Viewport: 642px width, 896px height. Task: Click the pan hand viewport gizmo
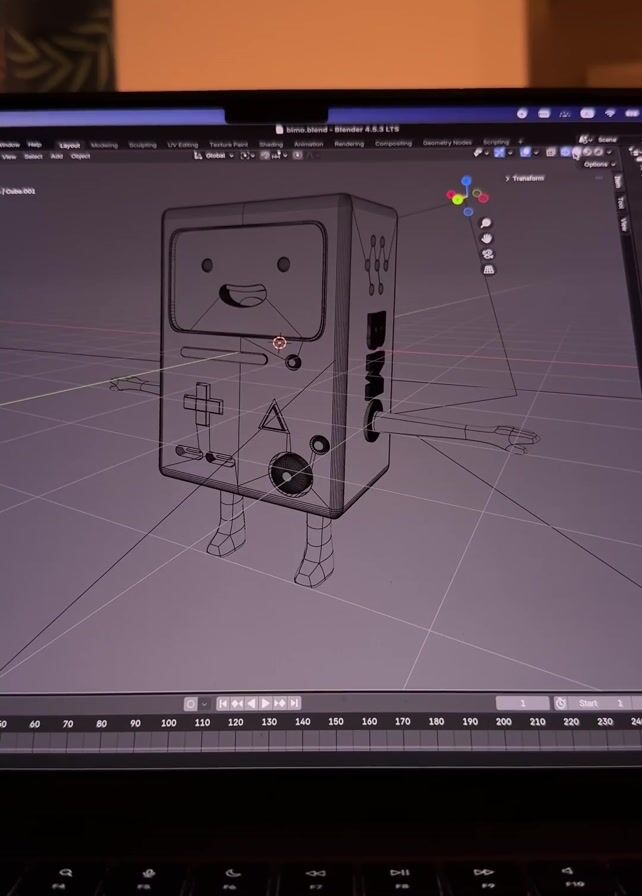[x=487, y=238]
